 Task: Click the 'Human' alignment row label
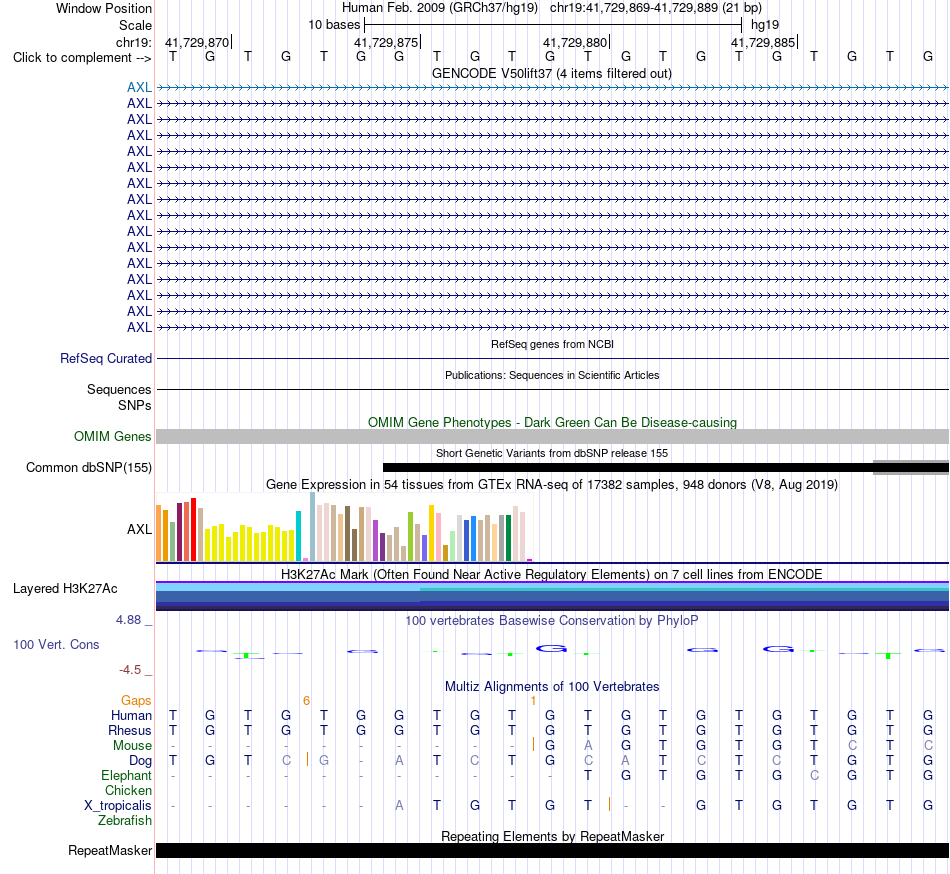131,715
